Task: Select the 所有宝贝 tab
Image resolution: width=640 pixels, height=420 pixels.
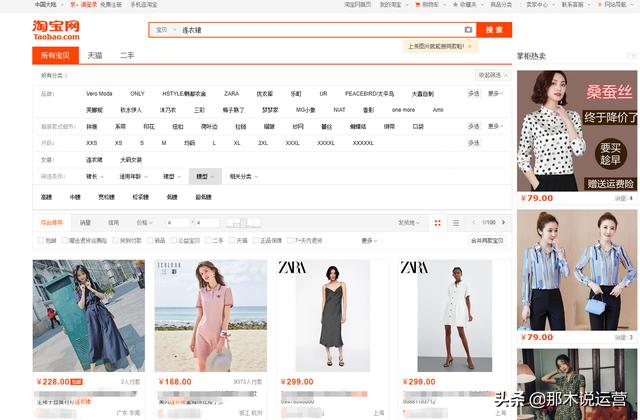Action: tap(55, 56)
